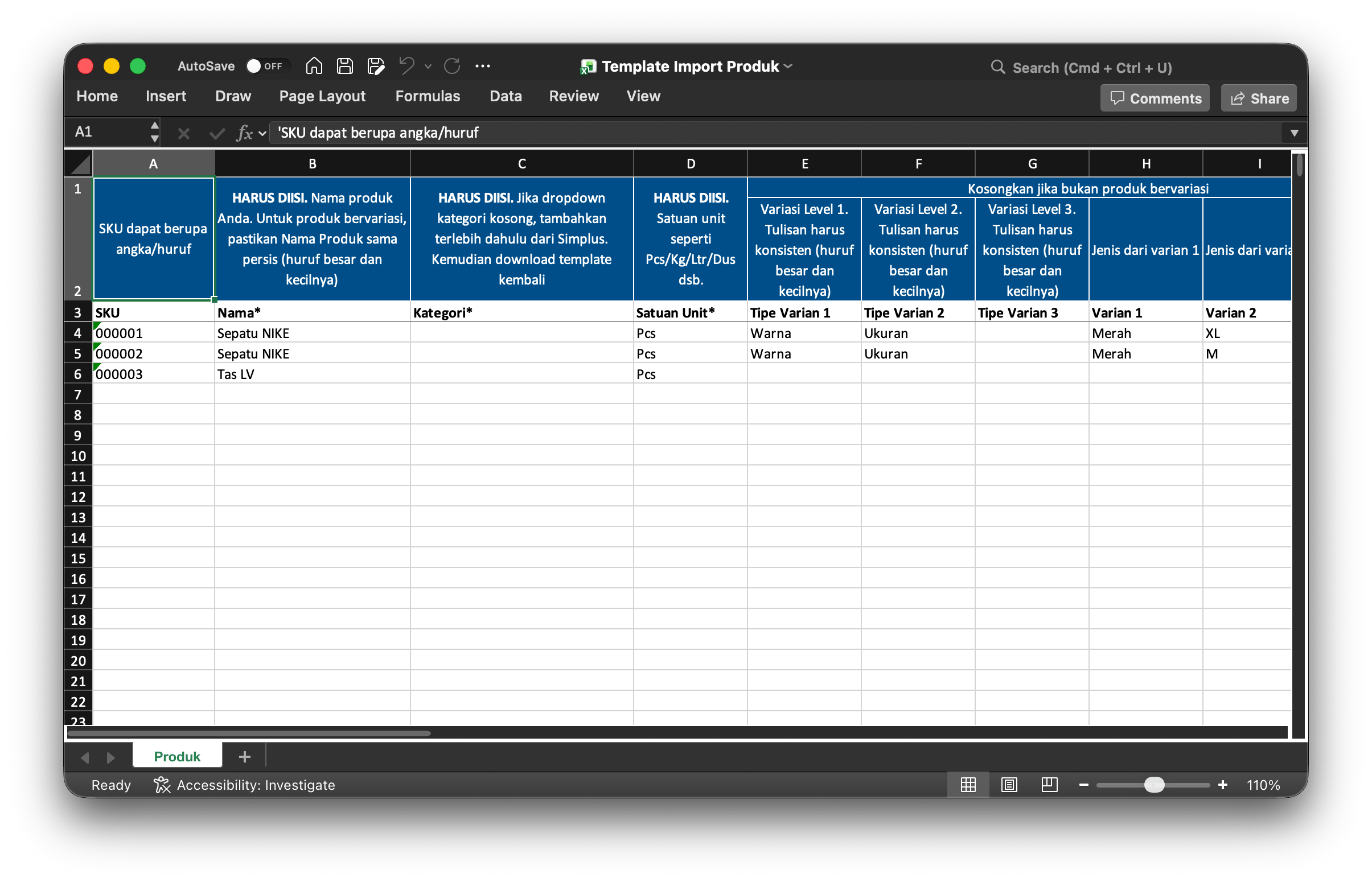This screenshot has width=1372, height=882.
Task: Open the more options ellipsis
Action: pos(482,66)
